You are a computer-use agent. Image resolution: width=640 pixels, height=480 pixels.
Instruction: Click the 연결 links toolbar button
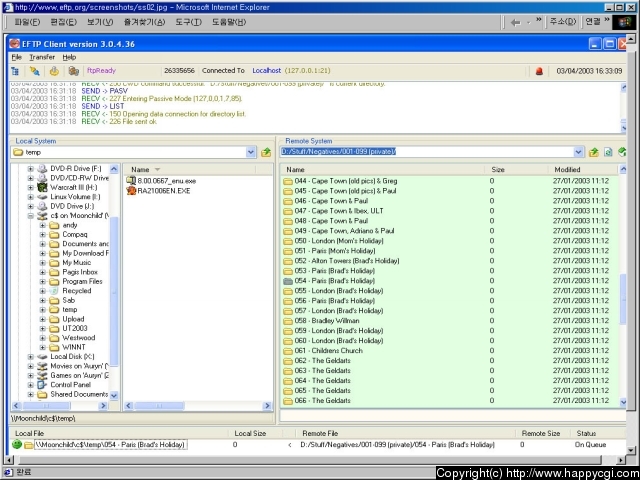tap(593, 21)
